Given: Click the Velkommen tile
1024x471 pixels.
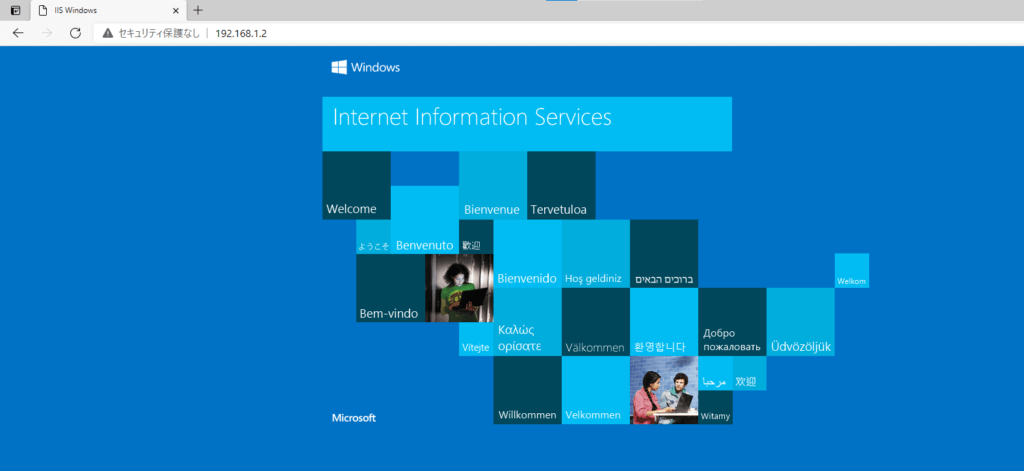Looking at the screenshot, I should 596,390.
